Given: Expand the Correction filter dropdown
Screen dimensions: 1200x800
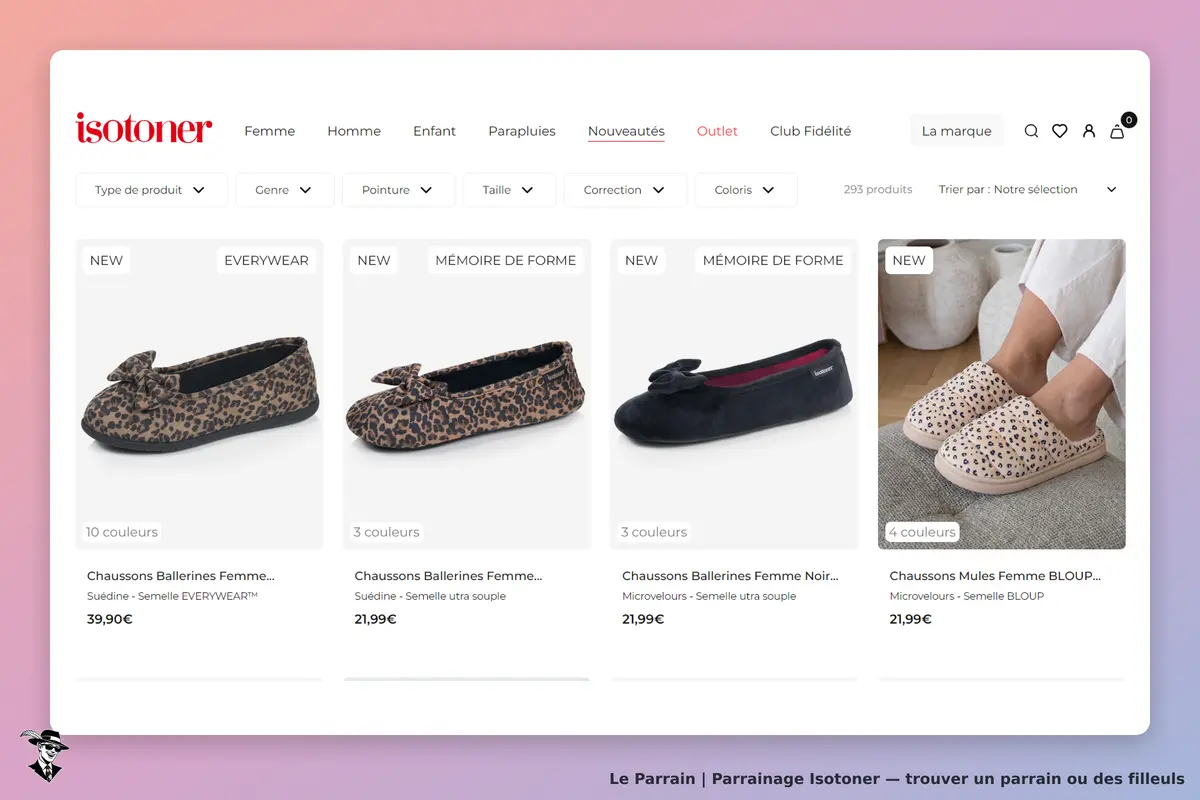Looking at the screenshot, I should click(625, 190).
